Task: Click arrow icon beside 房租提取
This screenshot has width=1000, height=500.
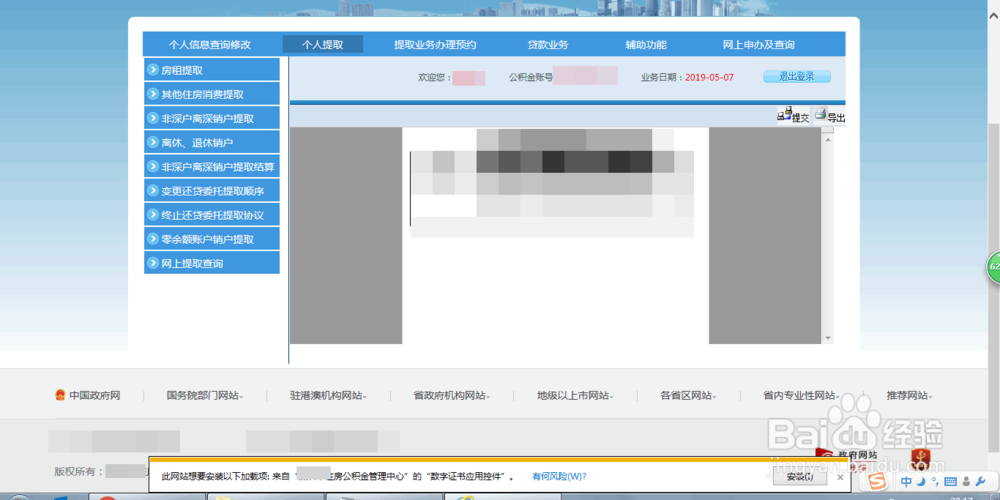Action: (152, 70)
